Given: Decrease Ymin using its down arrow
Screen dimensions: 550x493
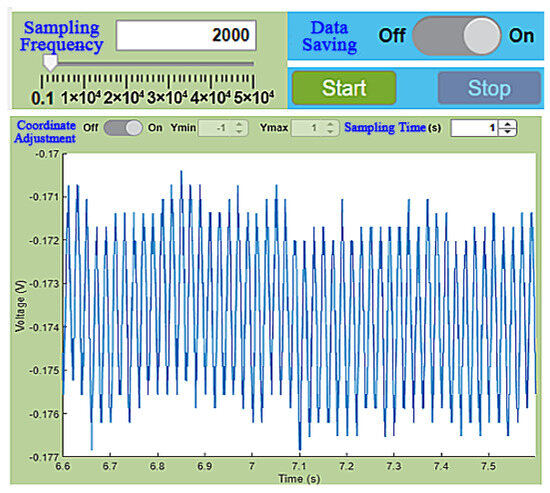Looking at the screenshot, I should 239,132.
